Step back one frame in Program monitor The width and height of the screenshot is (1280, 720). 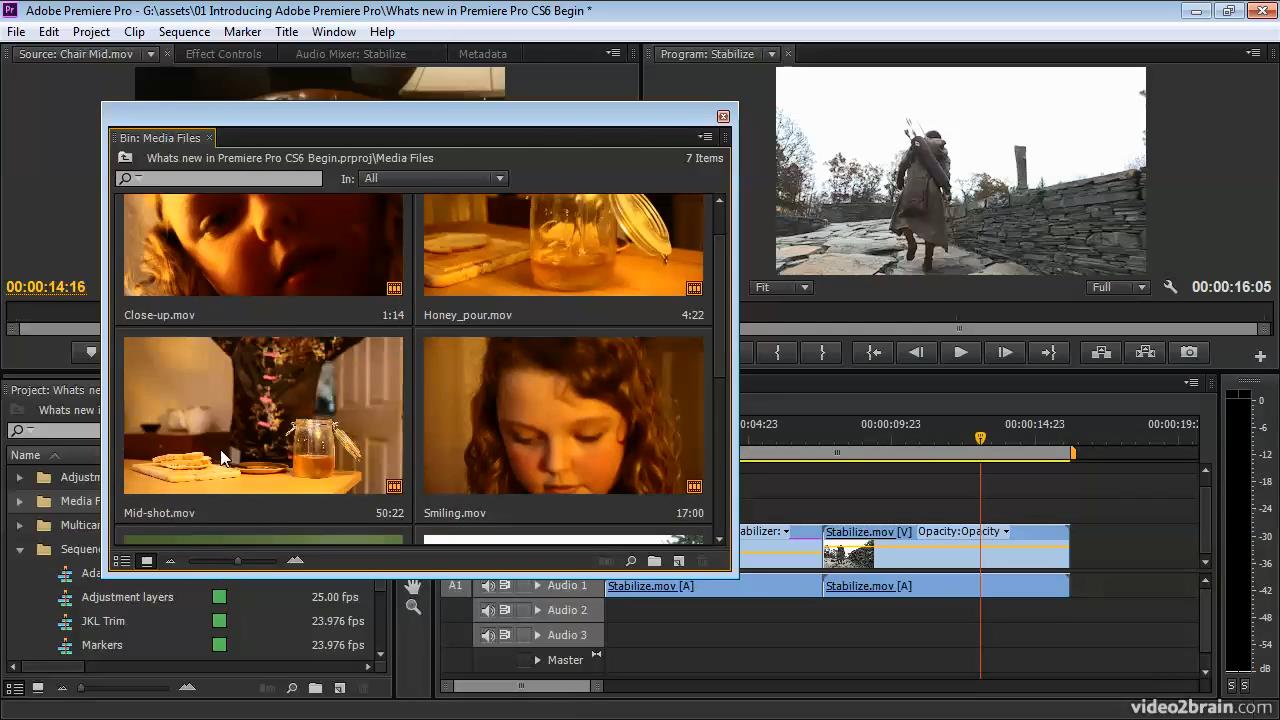pyautogui.click(x=916, y=352)
